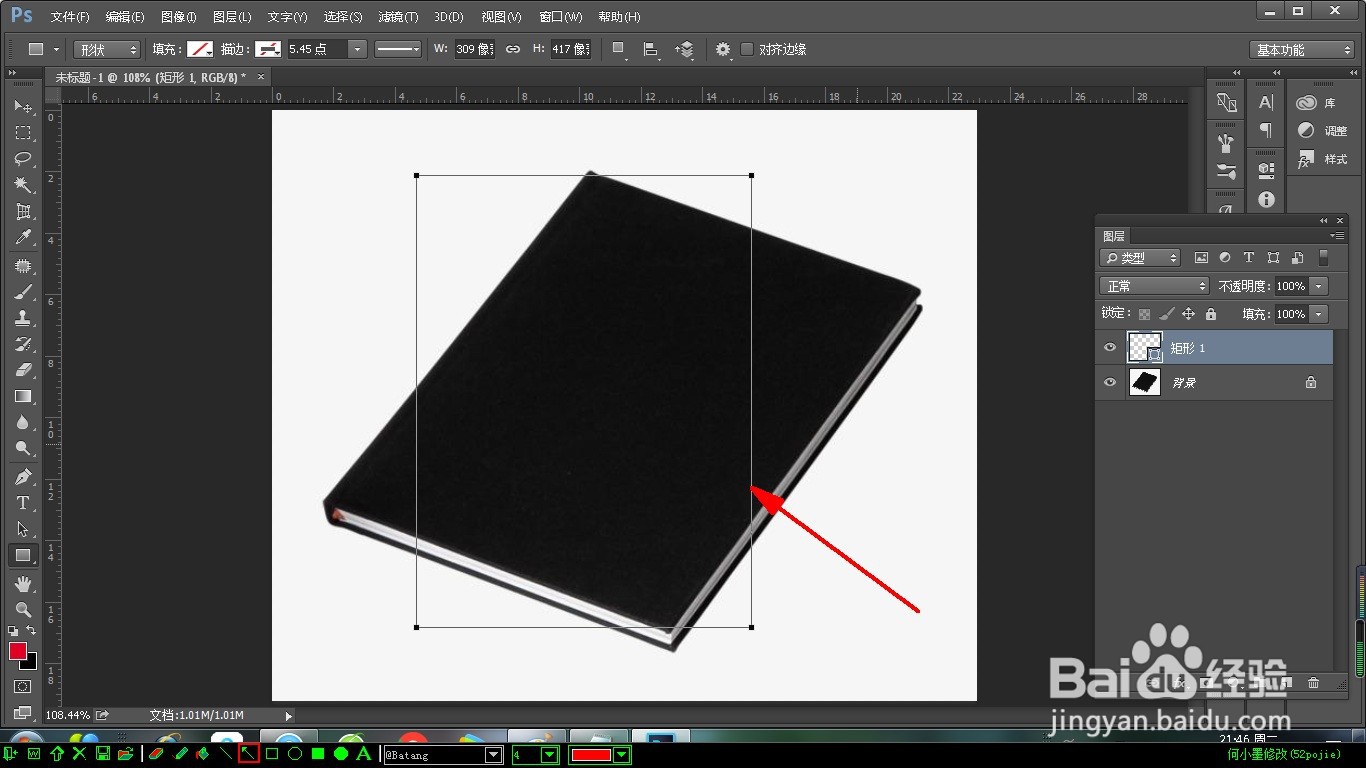
Task: Open path arrangement layers icon
Action: click(x=685, y=49)
